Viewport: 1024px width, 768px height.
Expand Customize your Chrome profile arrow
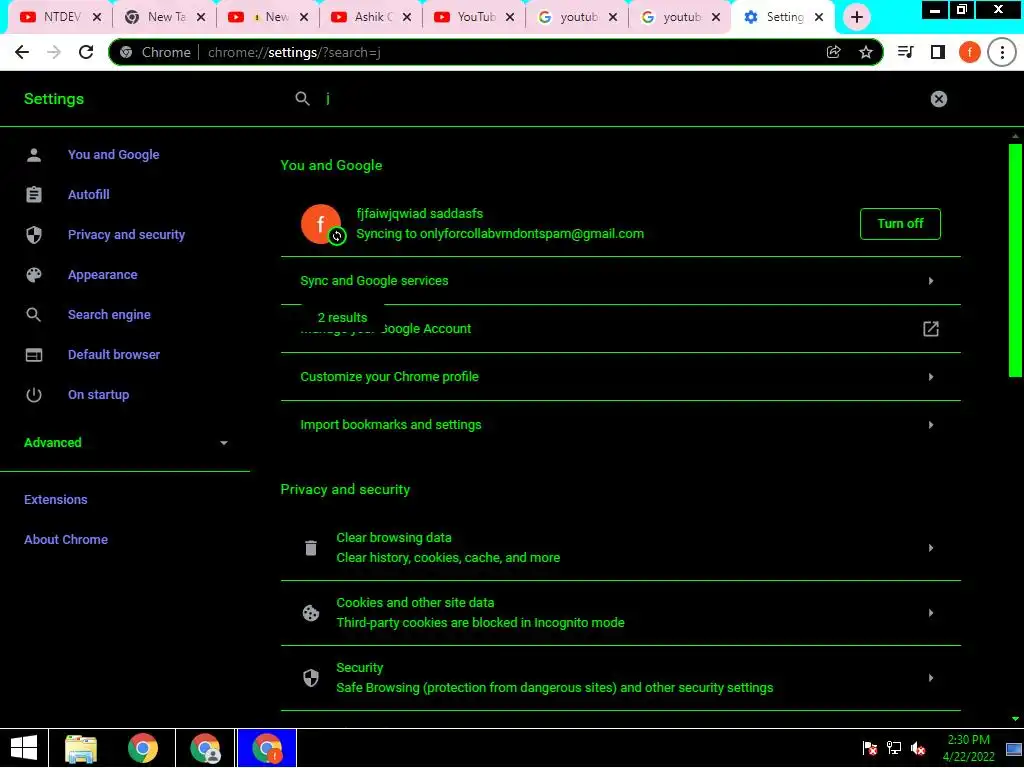[931, 377]
